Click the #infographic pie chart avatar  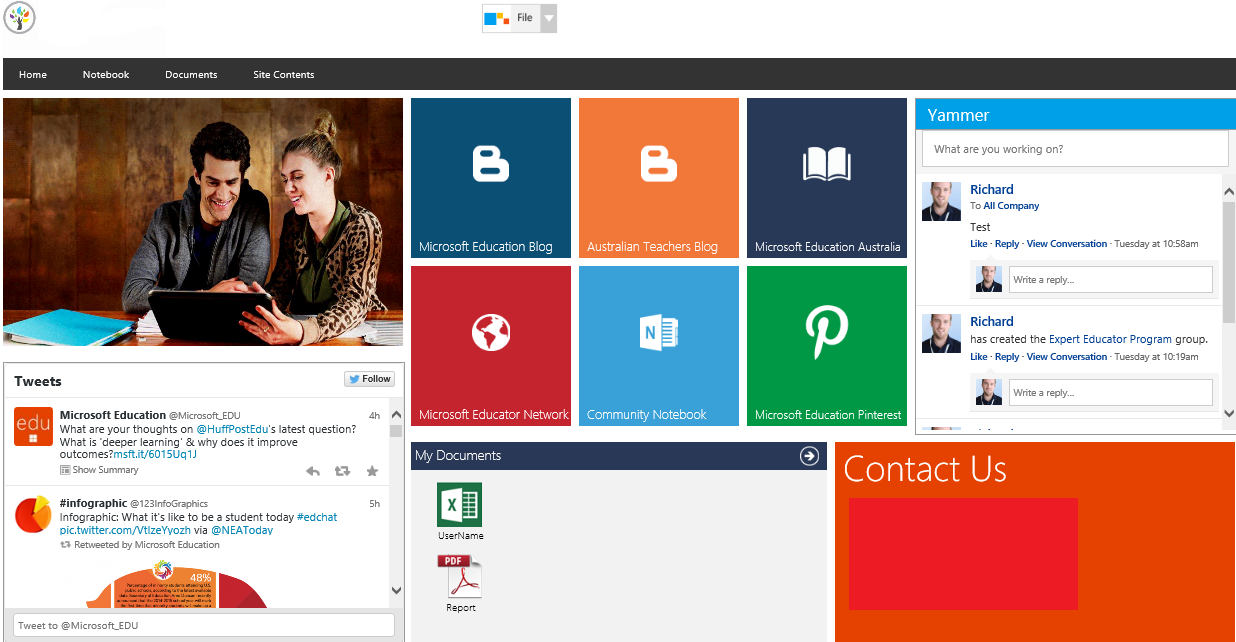click(33, 515)
